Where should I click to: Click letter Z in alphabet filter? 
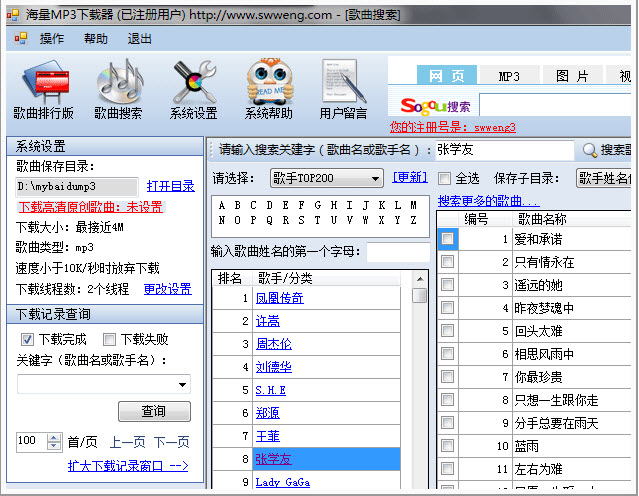(413, 220)
